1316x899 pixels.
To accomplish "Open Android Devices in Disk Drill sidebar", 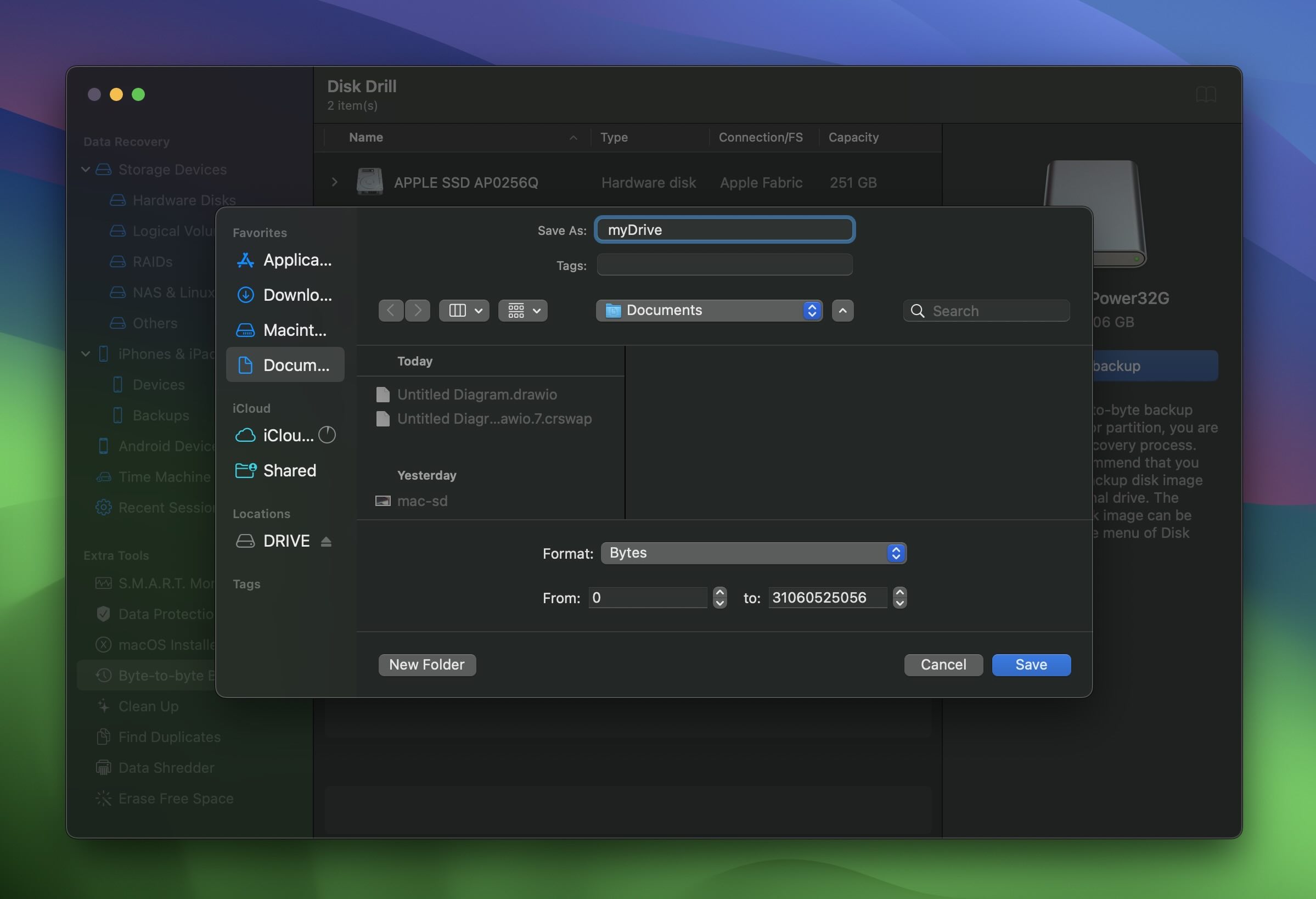I will (x=157, y=446).
